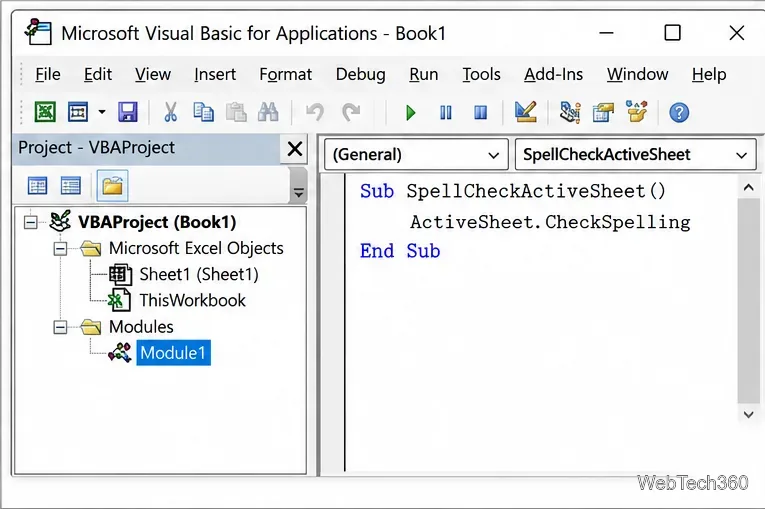Open the Insert menu

click(215, 74)
